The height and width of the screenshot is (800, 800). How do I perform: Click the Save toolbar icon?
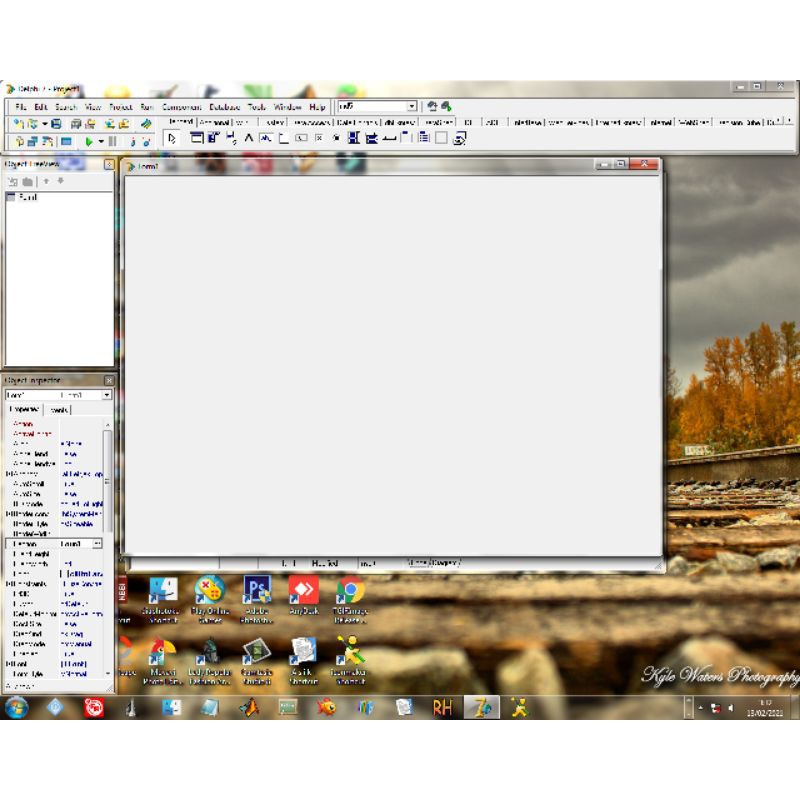pyautogui.click(x=56, y=123)
